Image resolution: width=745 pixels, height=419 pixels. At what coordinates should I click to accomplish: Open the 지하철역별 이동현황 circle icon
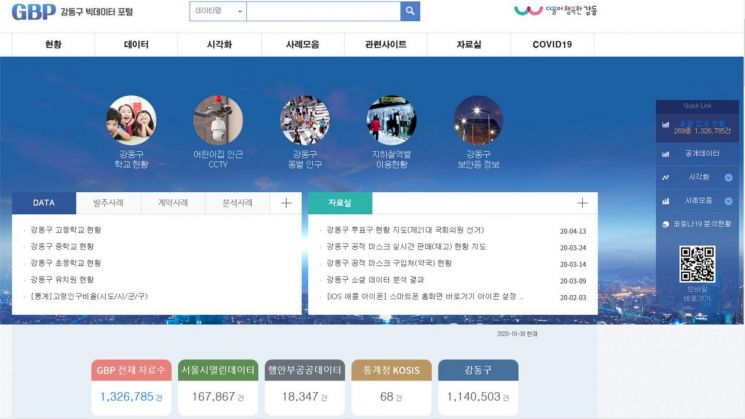click(x=391, y=120)
